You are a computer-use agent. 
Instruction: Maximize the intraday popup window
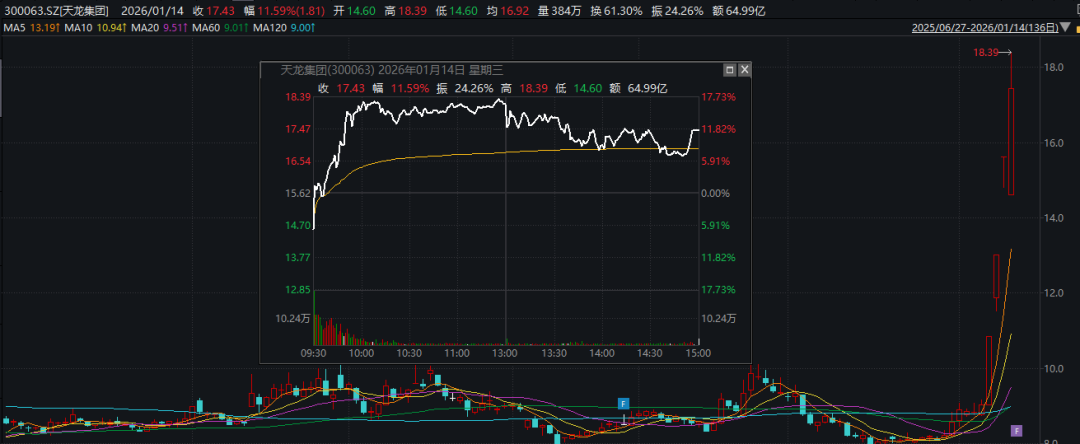point(729,70)
